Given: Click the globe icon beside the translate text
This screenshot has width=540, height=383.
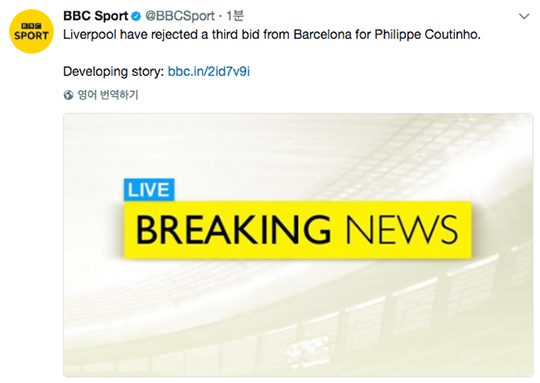Looking at the screenshot, I should tap(69, 95).
